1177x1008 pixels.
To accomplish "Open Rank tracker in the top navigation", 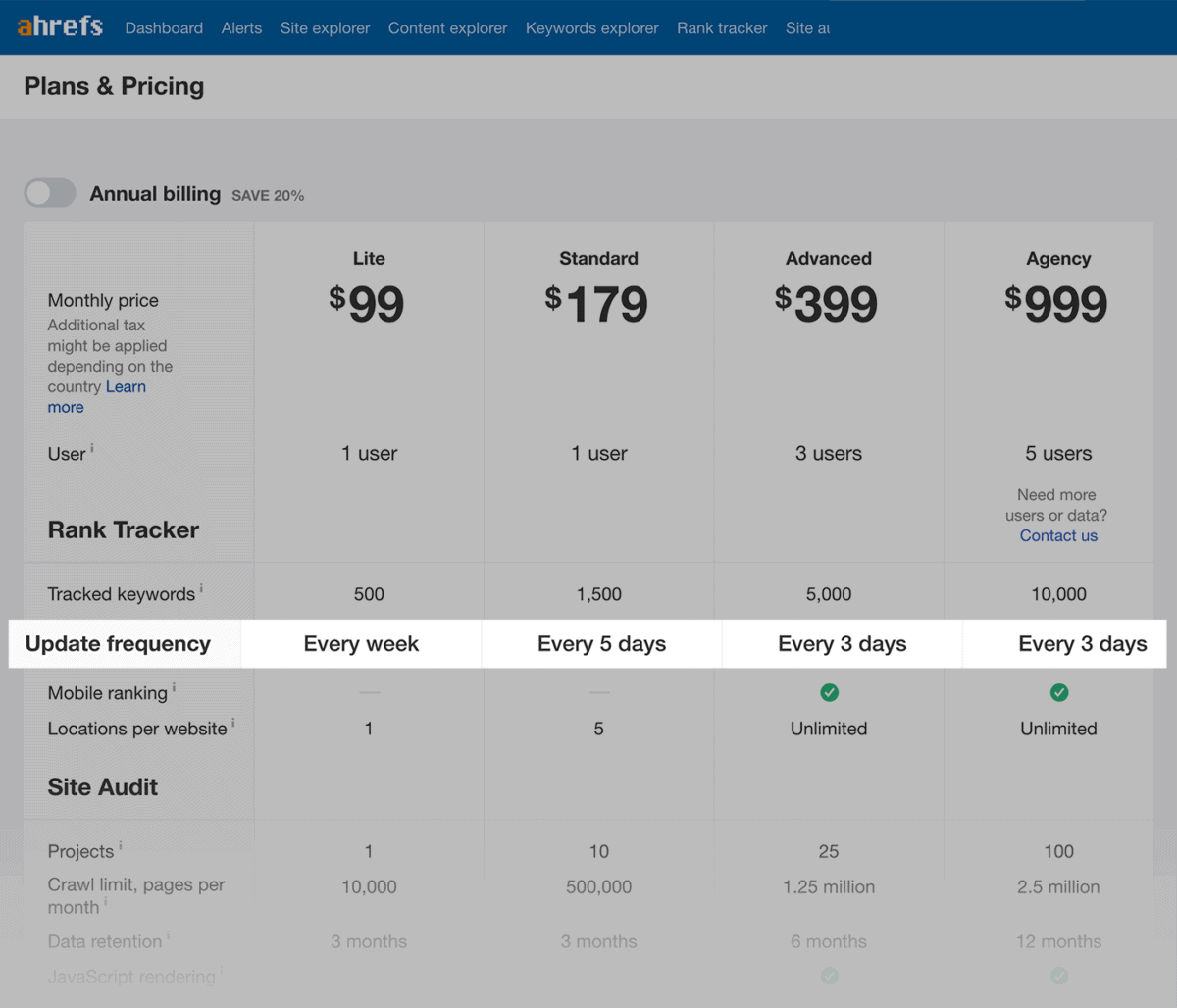I will (x=722, y=28).
